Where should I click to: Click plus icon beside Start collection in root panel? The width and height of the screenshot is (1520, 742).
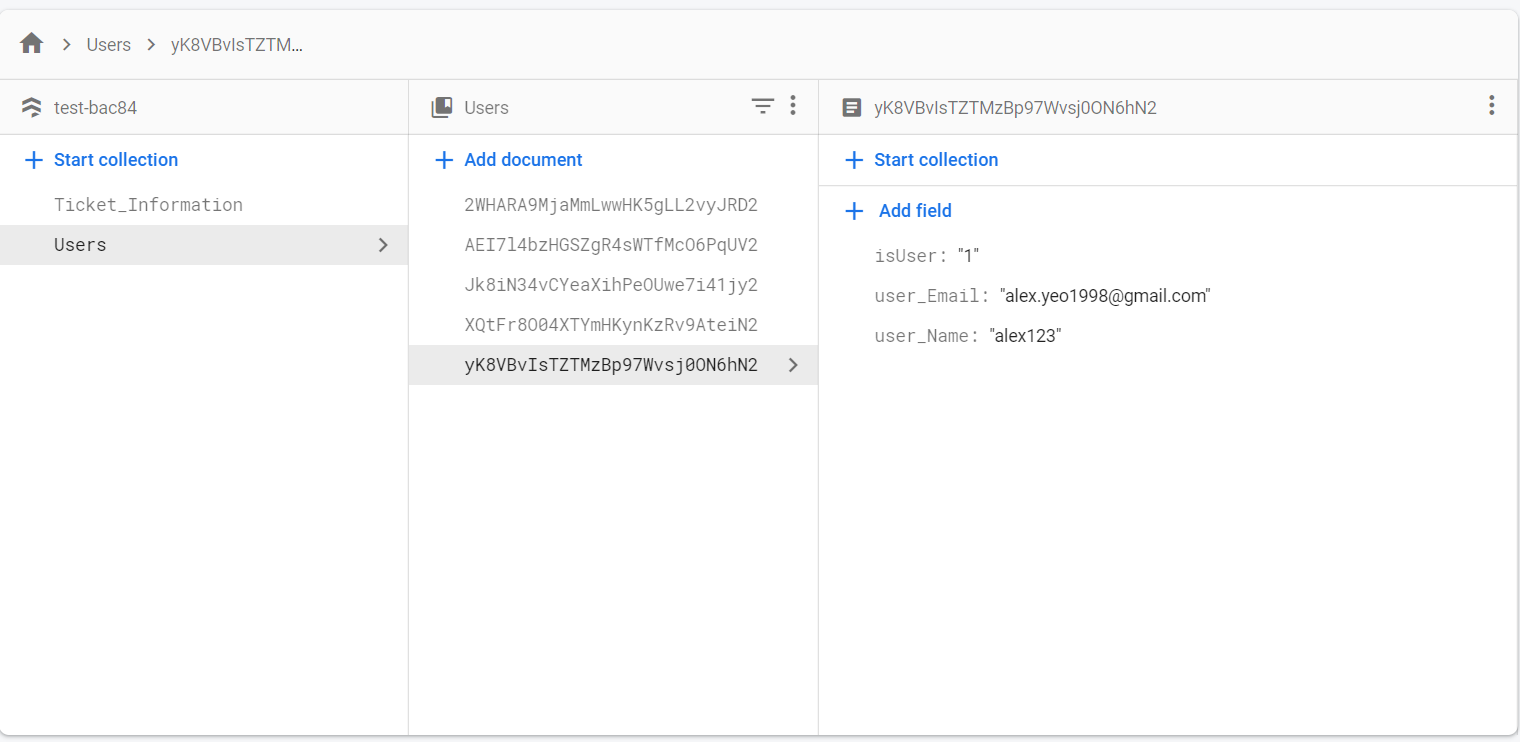click(34, 160)
